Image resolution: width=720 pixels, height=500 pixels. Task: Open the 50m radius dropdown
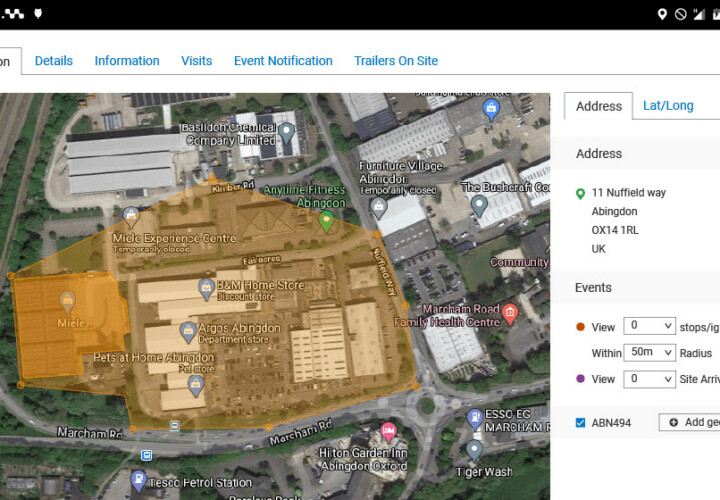(x=649, y=352)
